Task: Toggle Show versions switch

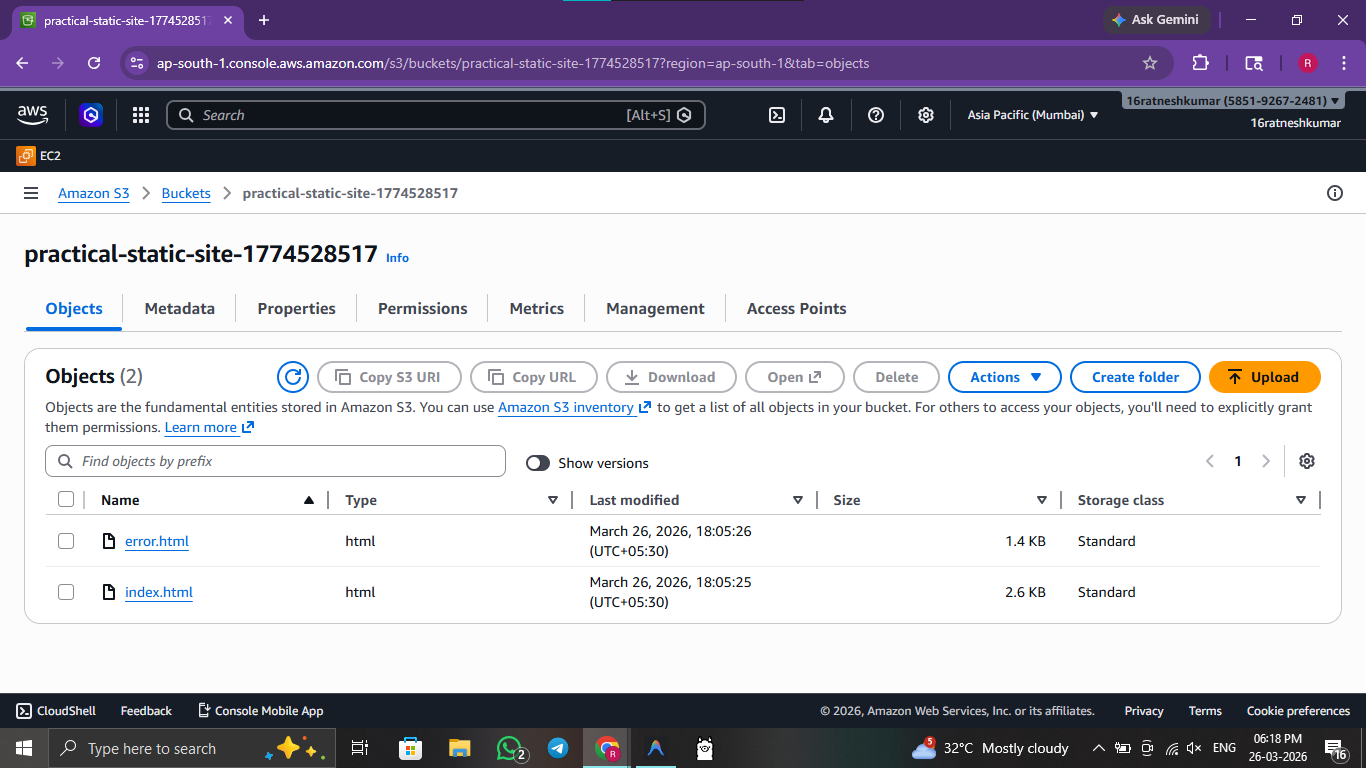Action: pos(538,463)
